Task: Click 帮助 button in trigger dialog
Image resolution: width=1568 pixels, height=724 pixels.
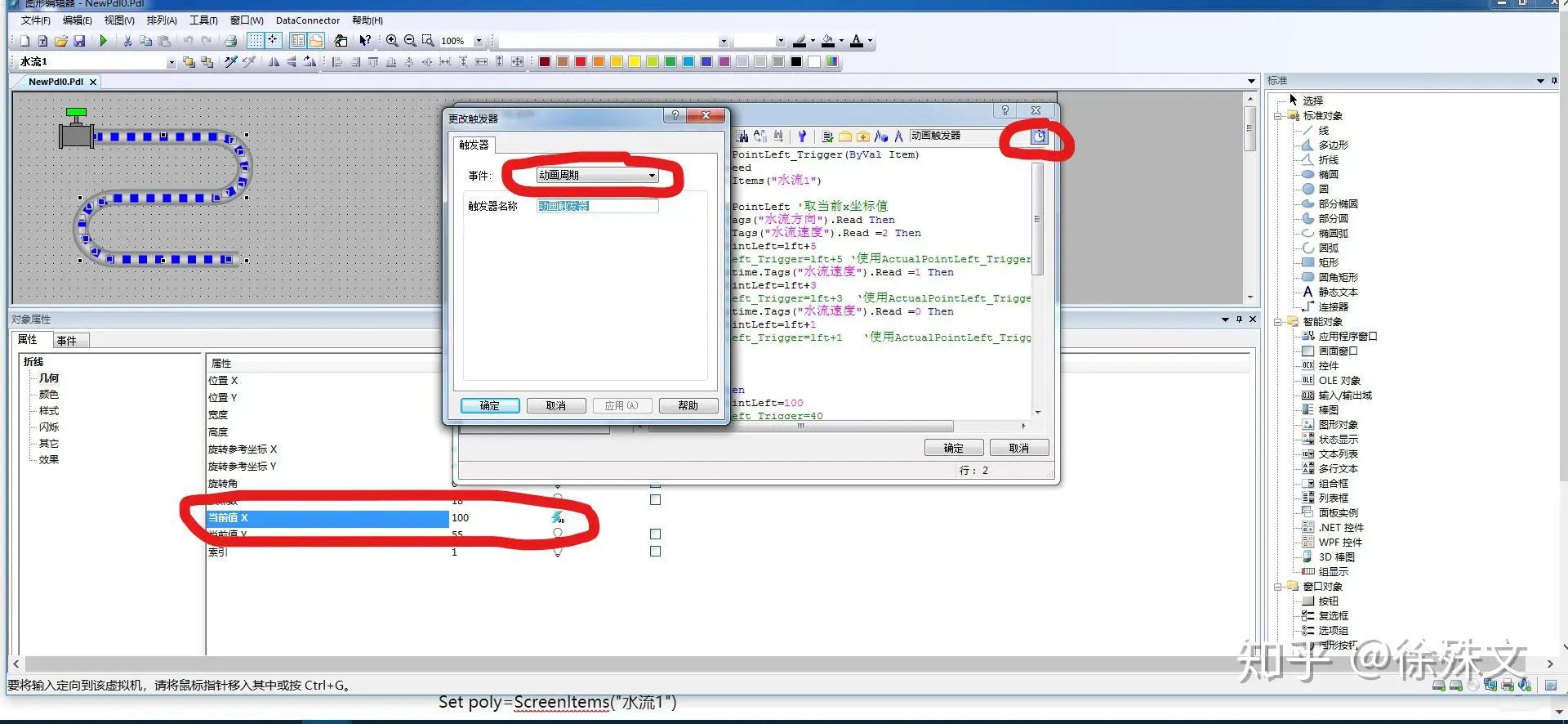Action: click(688, 405)
